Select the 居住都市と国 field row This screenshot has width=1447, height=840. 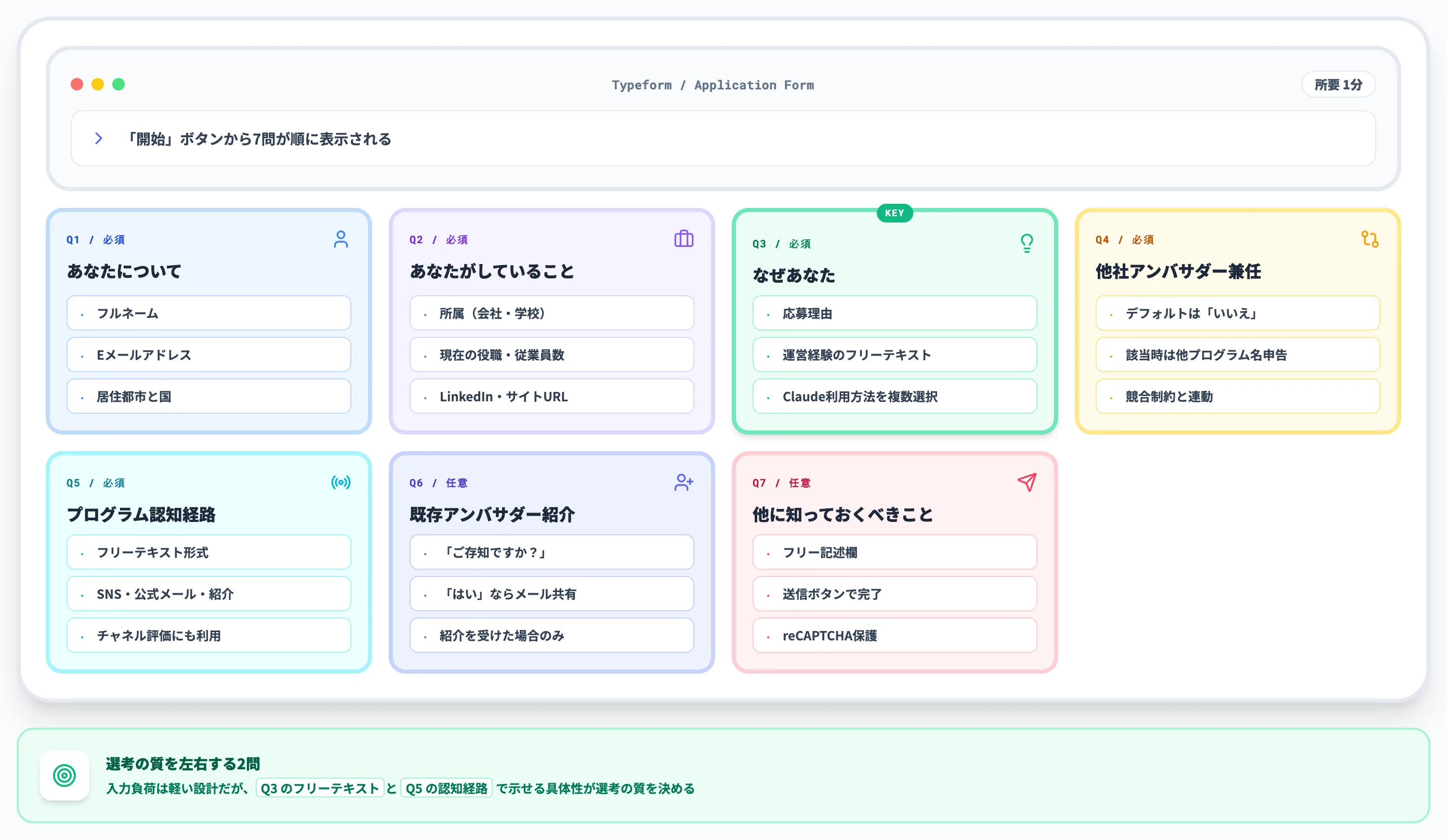pyautogui.click(x=208, y=396)
